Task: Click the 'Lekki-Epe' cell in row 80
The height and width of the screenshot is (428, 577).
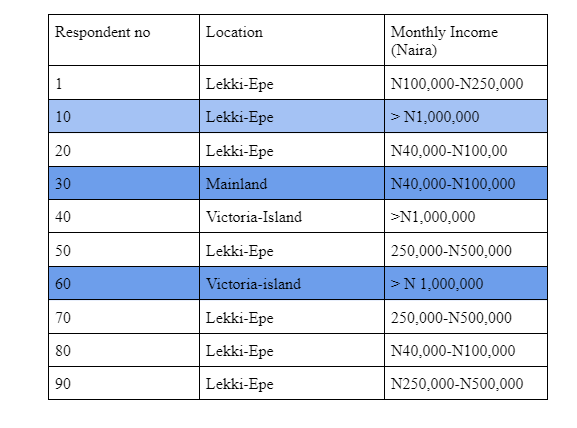Action: pos(292,350)
